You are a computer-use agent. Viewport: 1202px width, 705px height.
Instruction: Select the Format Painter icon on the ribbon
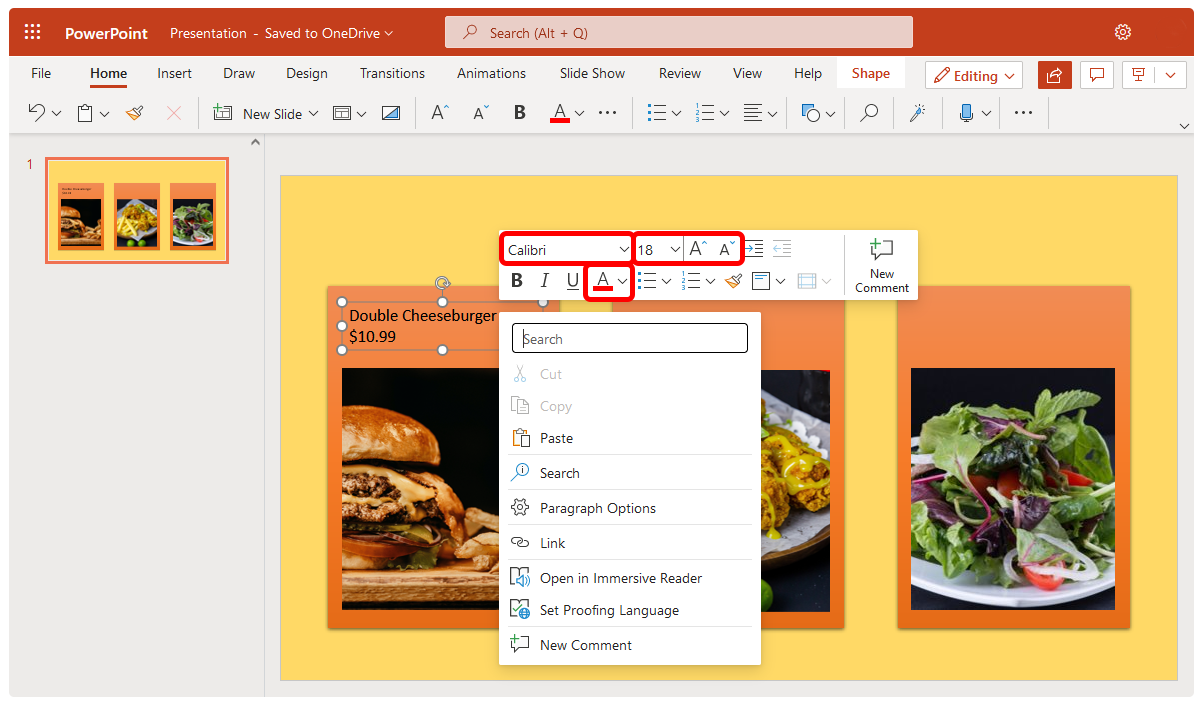click(134, 113)
